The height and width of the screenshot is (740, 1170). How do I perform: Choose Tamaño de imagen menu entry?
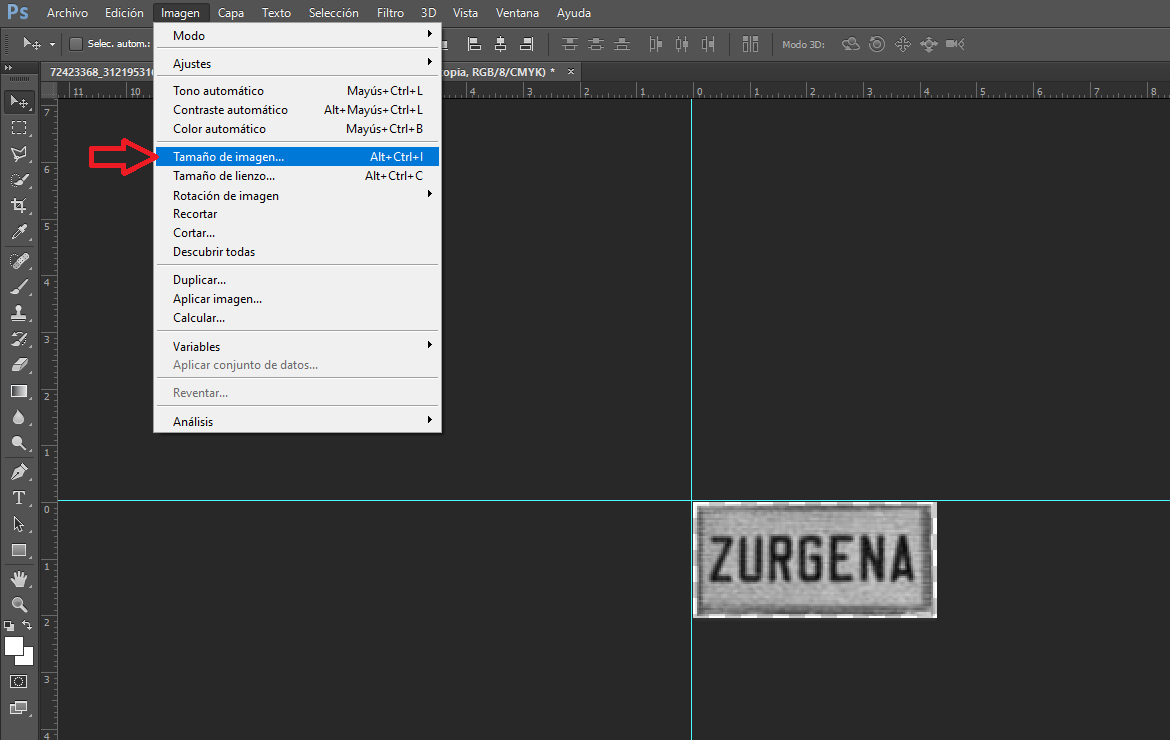(x=297, y=157)
